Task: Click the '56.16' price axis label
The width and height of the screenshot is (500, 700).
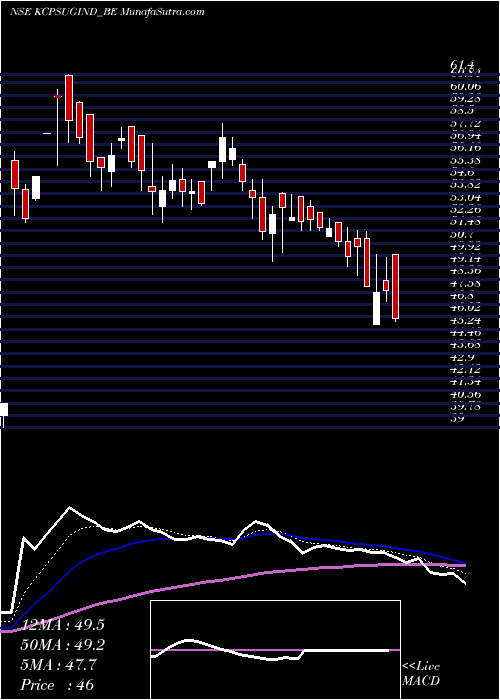Action: click(464, 147)
